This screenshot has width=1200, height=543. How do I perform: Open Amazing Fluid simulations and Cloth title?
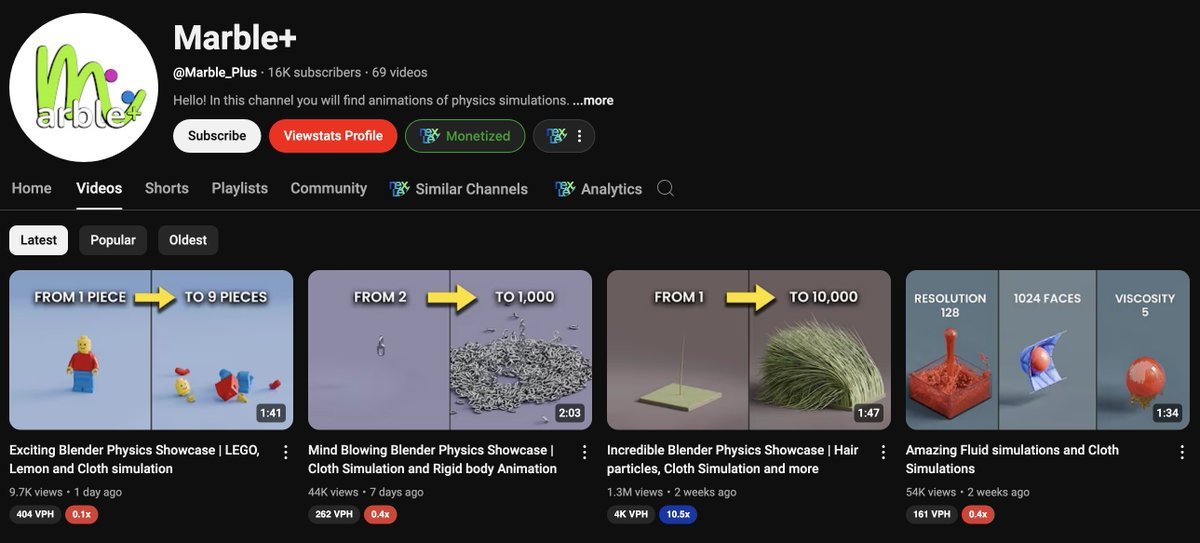[1012, 459]
